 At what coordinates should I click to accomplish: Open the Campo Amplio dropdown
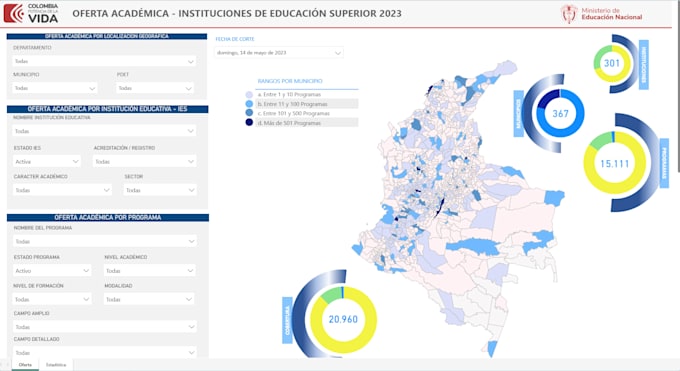tap(105, 327)
